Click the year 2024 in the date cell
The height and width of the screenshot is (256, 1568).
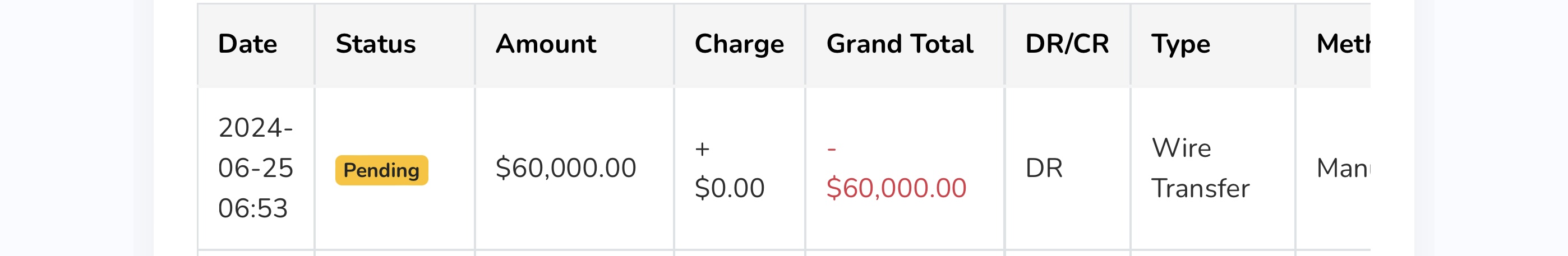pyautogui.click(x=251, y=128)
